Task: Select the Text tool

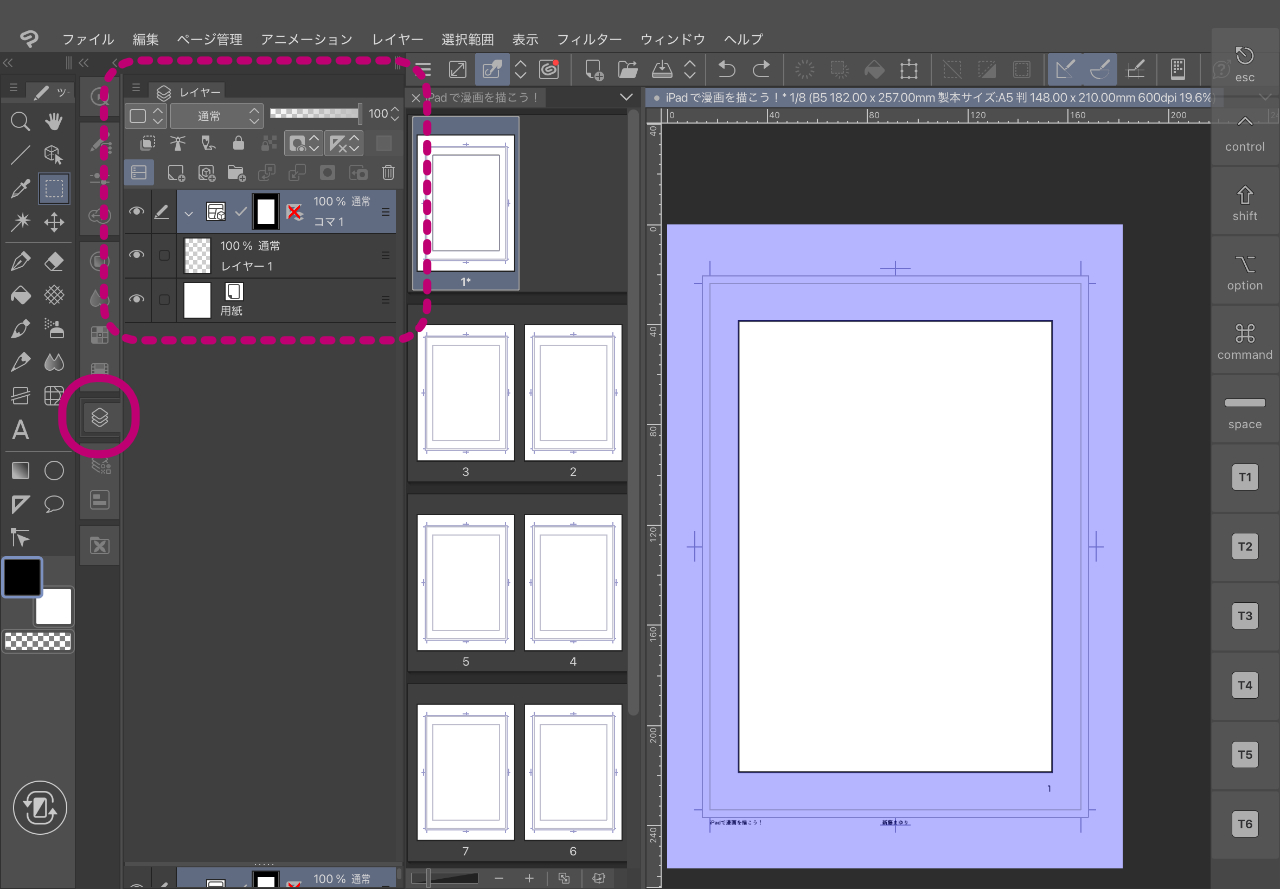Action: coord(20,431)
